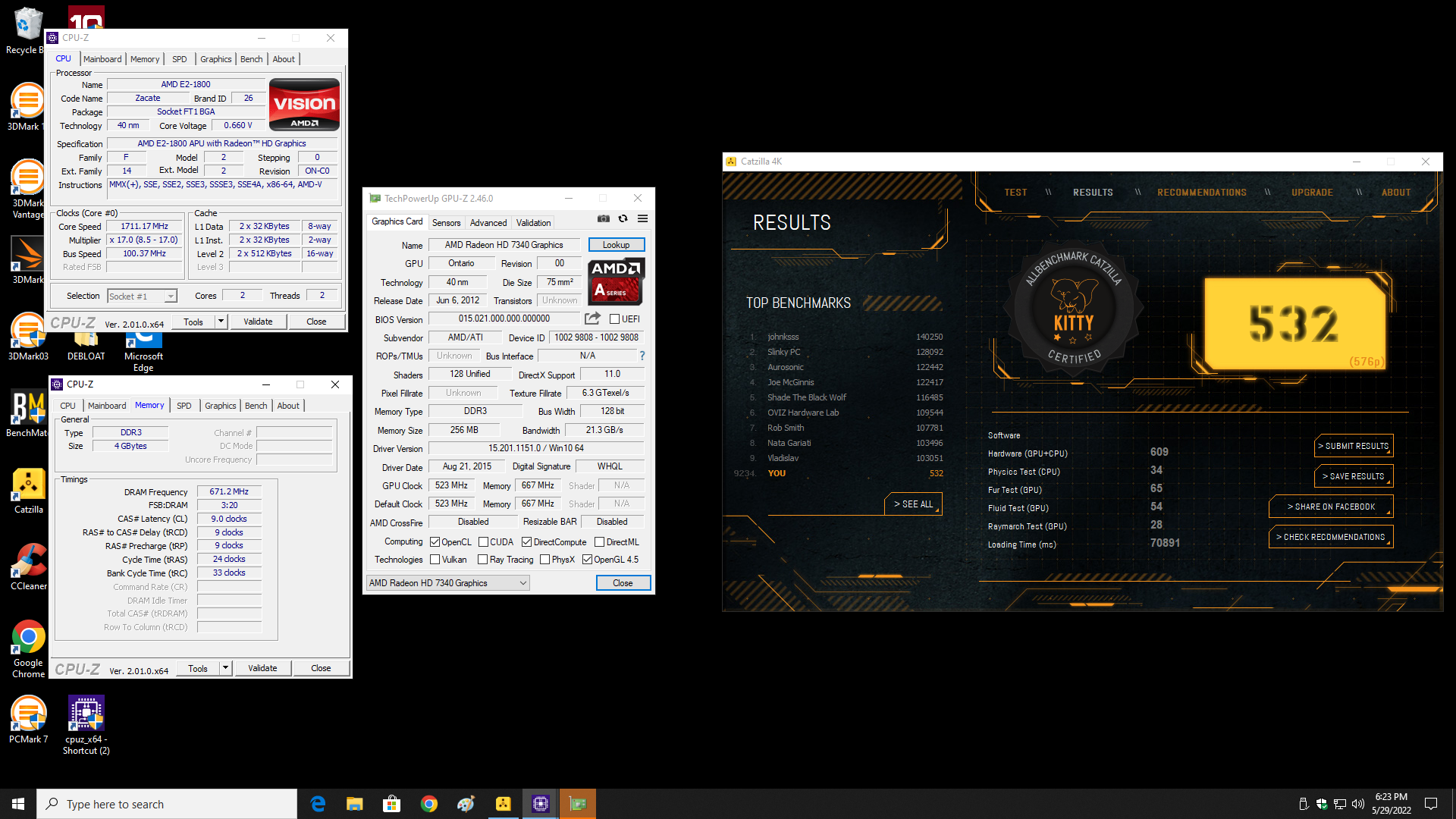Click CHECK RECOMMENDATIONS button
The image size is (1456, 819).
(x=1331, y=537)
